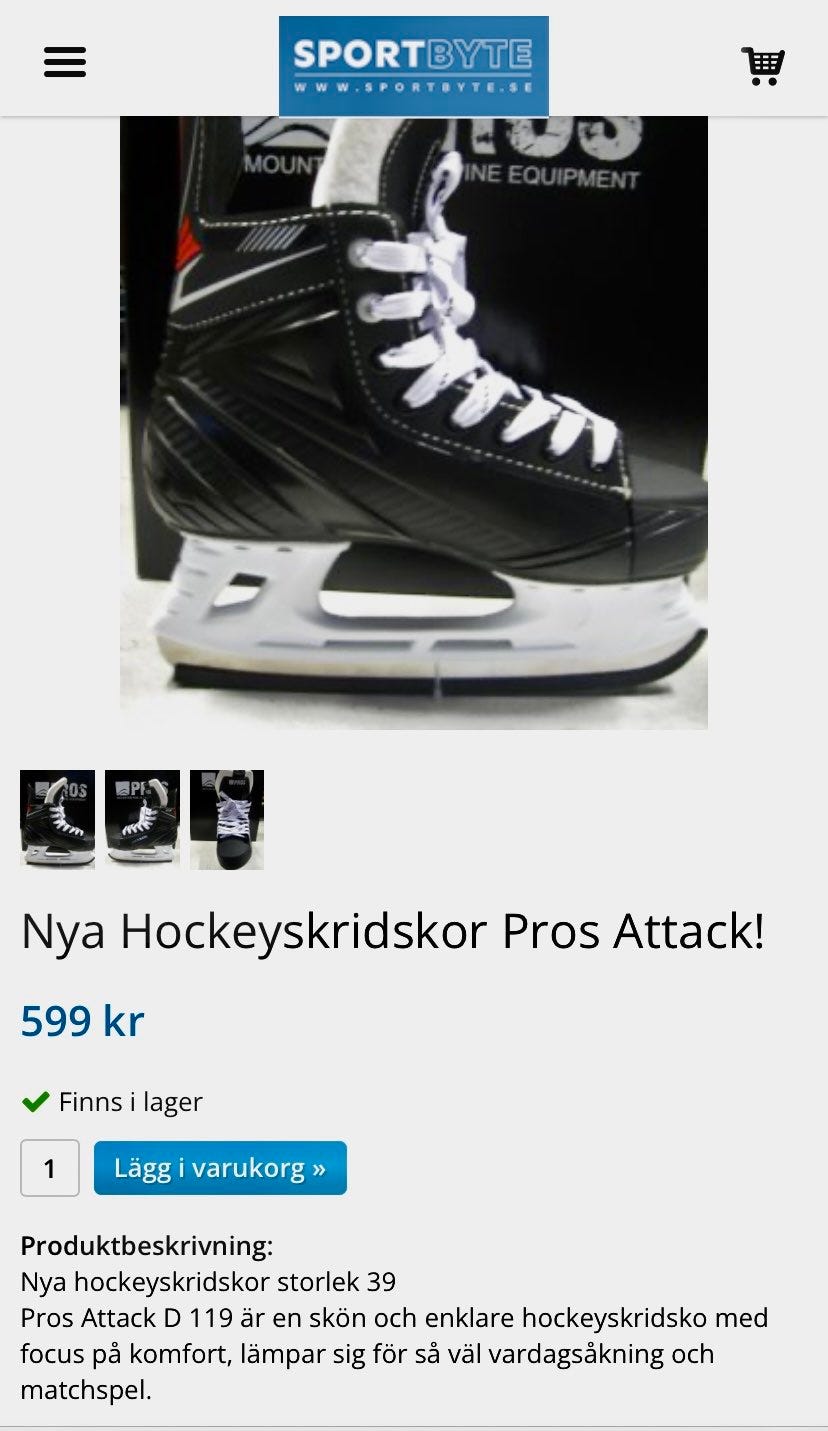Open the hamburger navigation menu
The image size is (828, 1431).
tap(65, 62)
